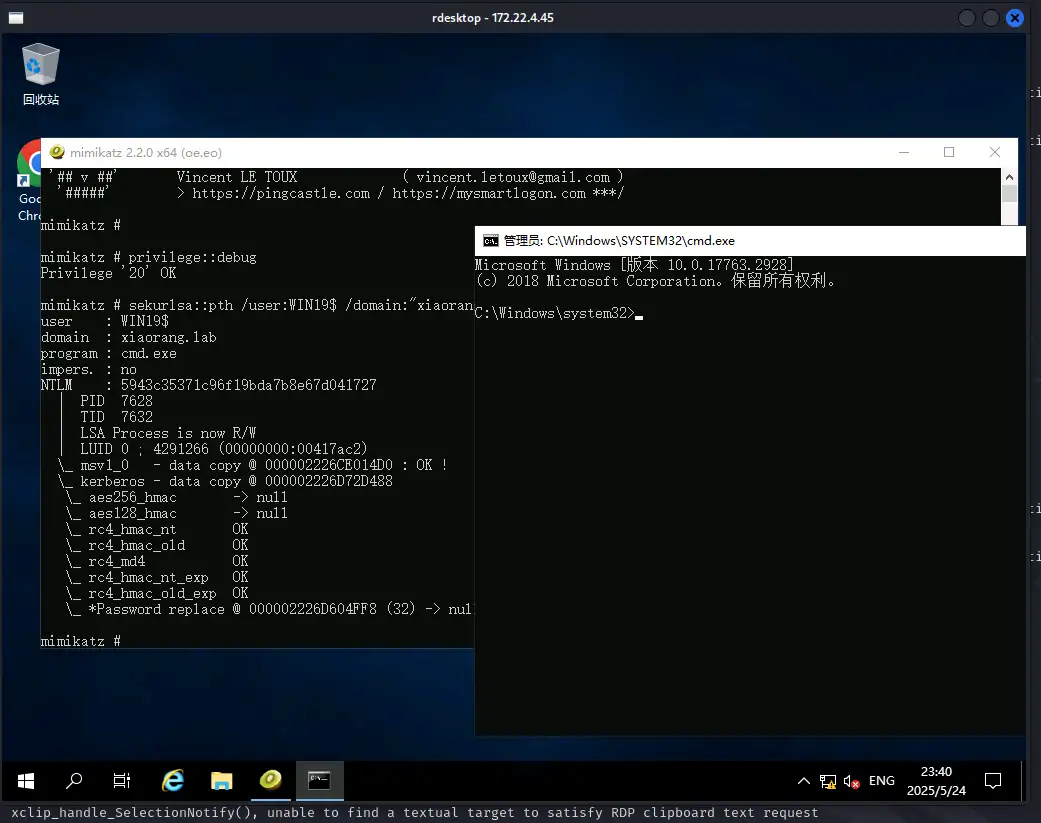Click the mimikatz kiwi title bar icon

(57, 152)
